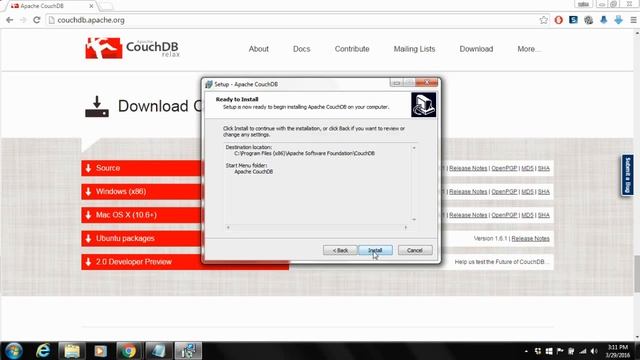The image size is (640, 360).
Task: Switch to Chrome in the taskbar
Action: click(129, 351)
